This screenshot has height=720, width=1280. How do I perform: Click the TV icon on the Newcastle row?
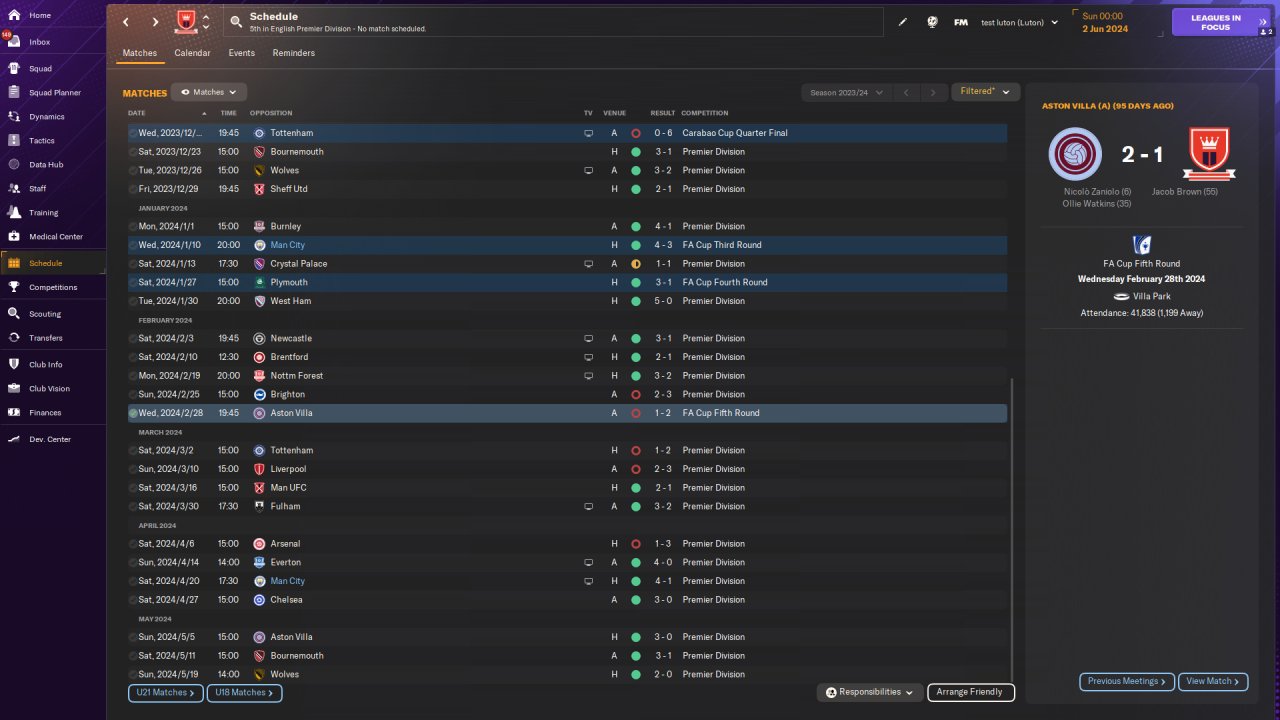(x=589, y=339)
